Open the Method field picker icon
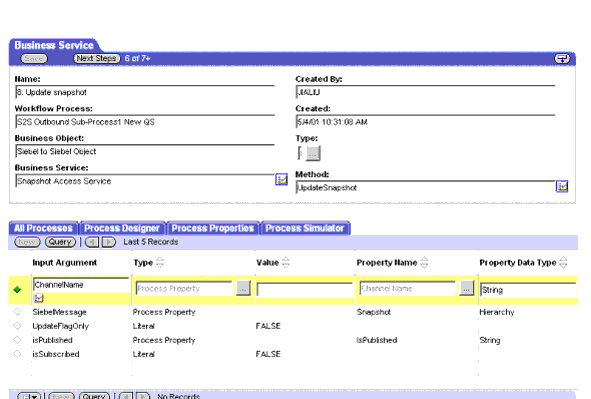The image size is (591, 399). [x=562, y=186]
